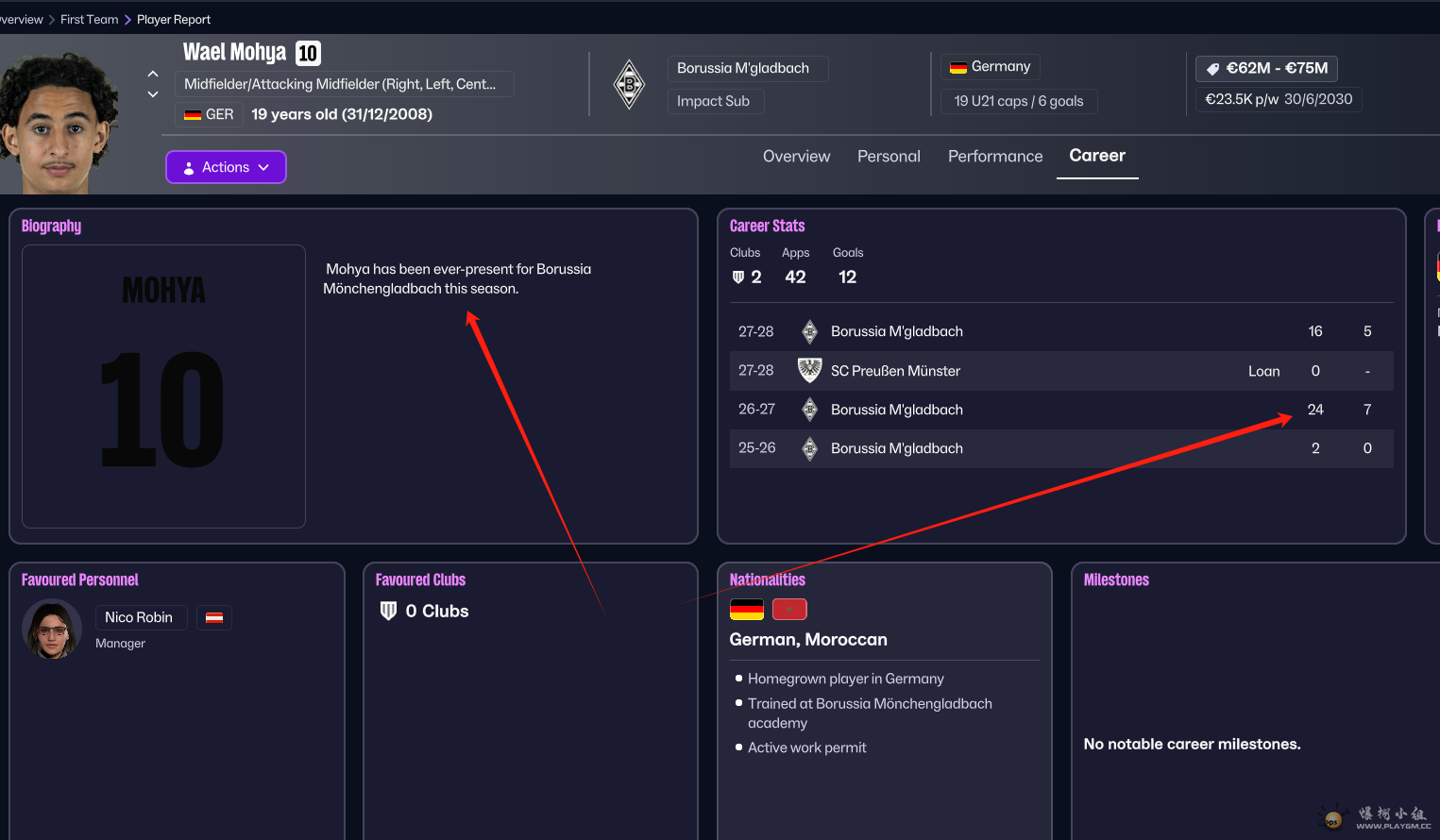Click the person icon on Actions button

coord(189,168)
